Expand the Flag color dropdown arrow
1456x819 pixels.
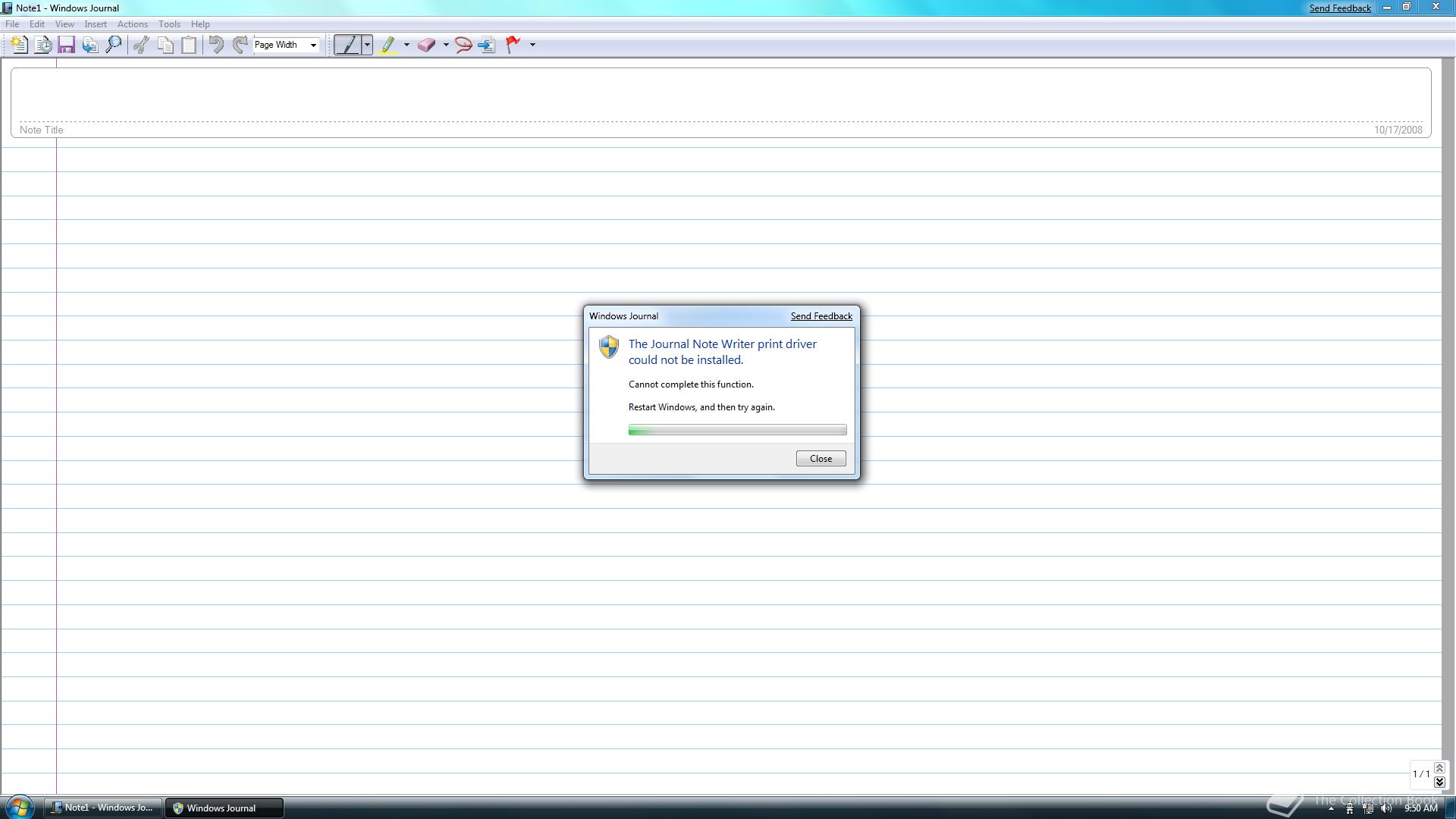click(x=532, y=45)
